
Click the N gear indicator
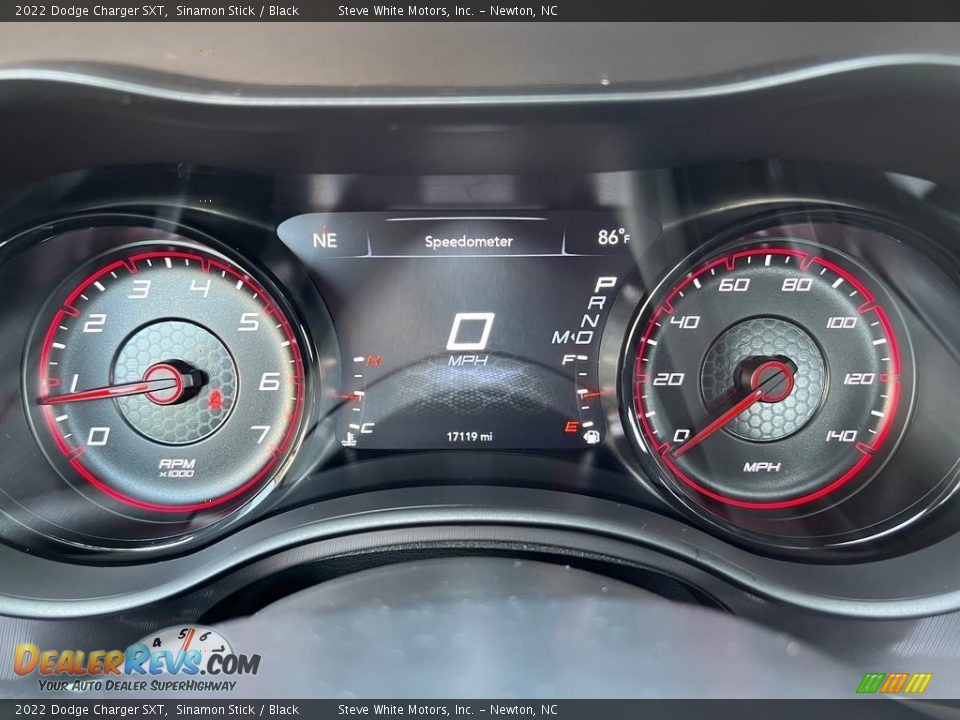tap(590, 320)
